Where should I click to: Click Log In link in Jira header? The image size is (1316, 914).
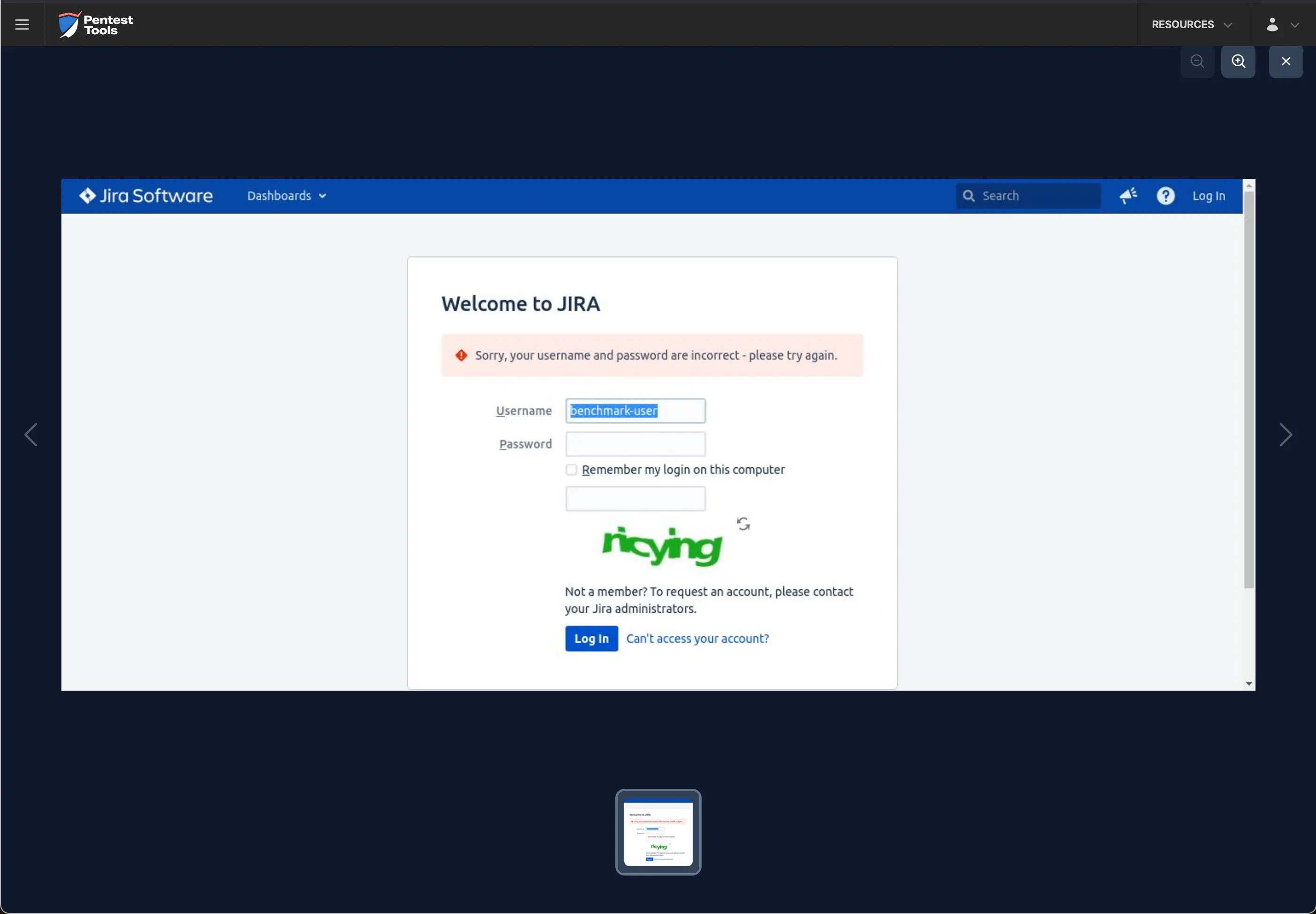[x=1209, y=196]
